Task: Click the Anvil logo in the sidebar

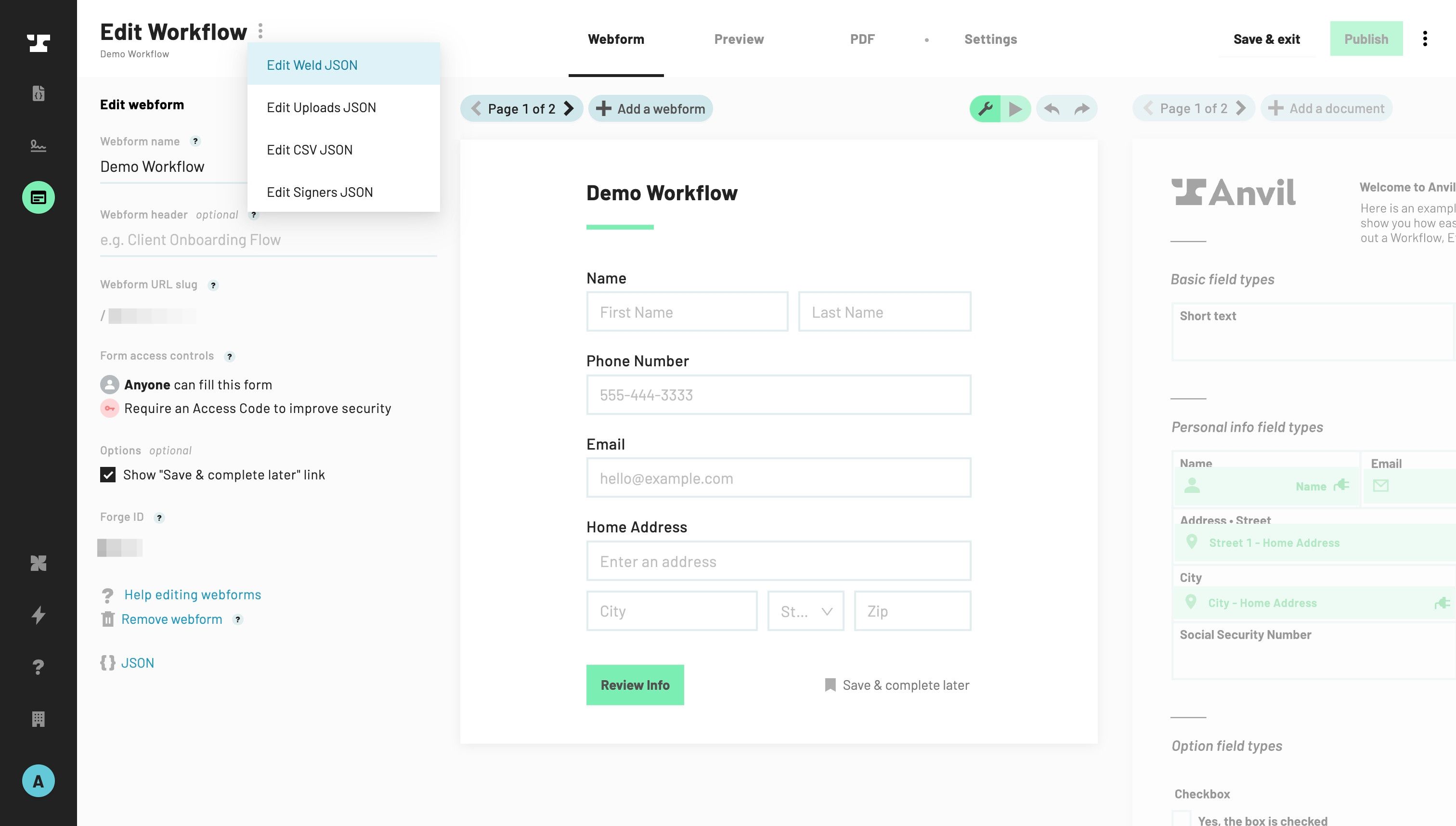Action: [x=38, y=43]
